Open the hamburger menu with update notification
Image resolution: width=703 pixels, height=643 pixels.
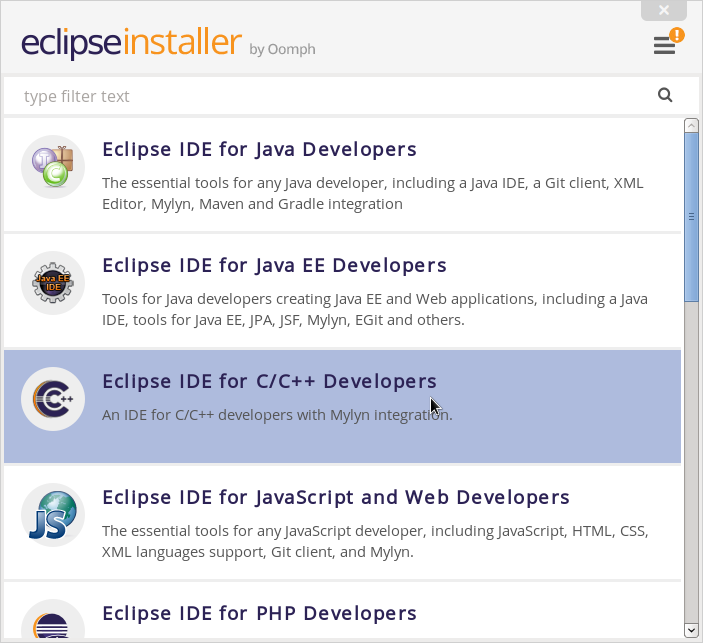pyautogui.click(x=668, y=41)
